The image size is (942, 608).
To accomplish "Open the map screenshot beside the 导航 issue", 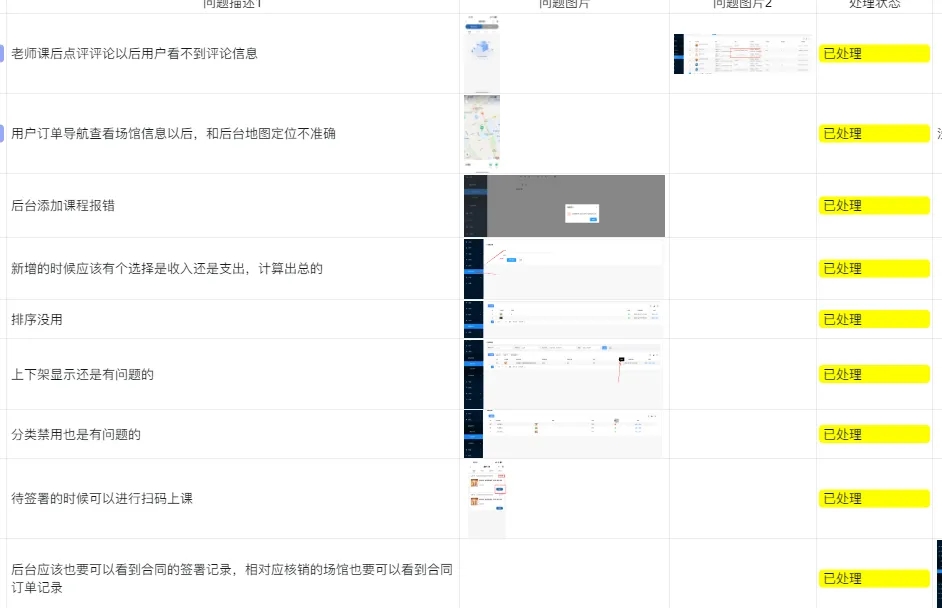I will [481, 131].
